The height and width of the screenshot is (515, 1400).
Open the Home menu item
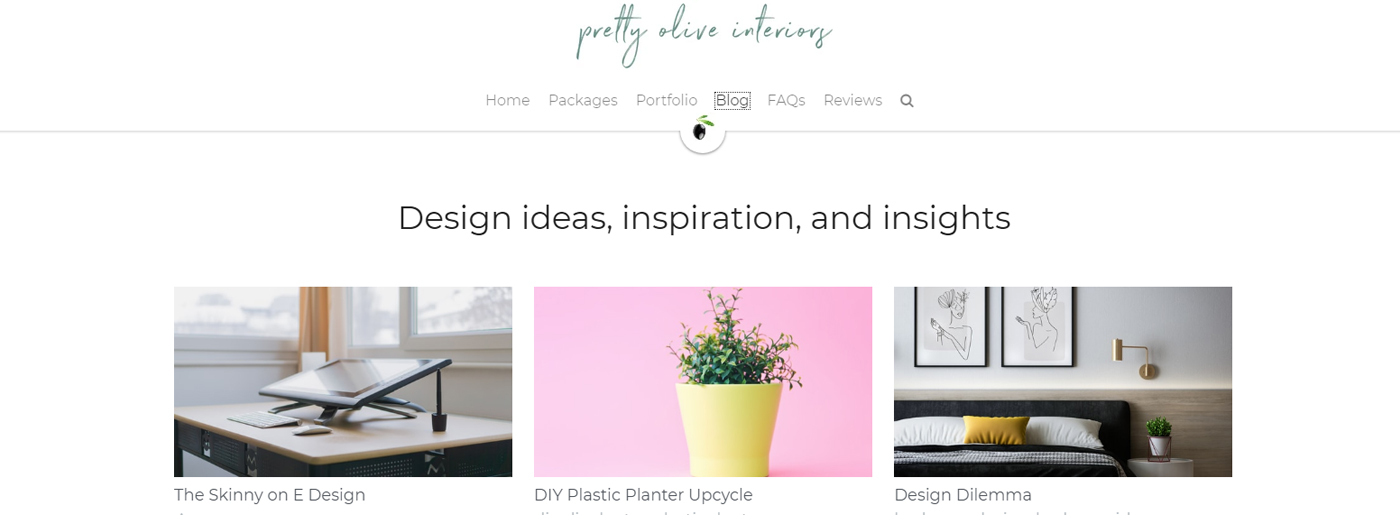(507, 101)
